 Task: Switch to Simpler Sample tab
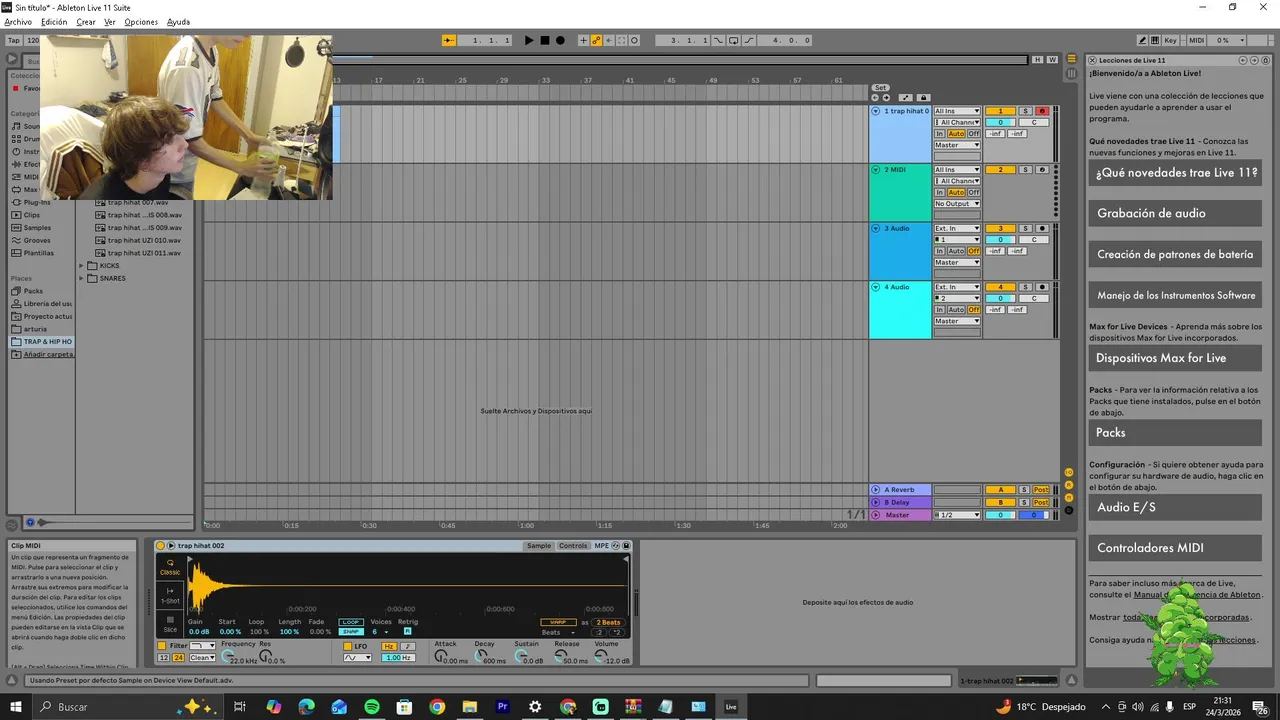(539, 546)
